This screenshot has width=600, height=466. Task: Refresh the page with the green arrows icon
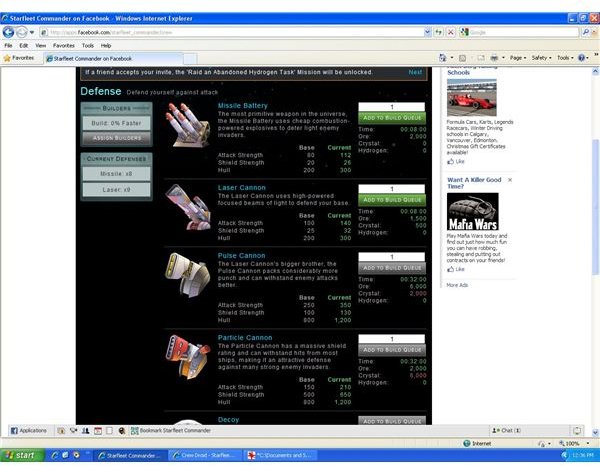[439, 33]
